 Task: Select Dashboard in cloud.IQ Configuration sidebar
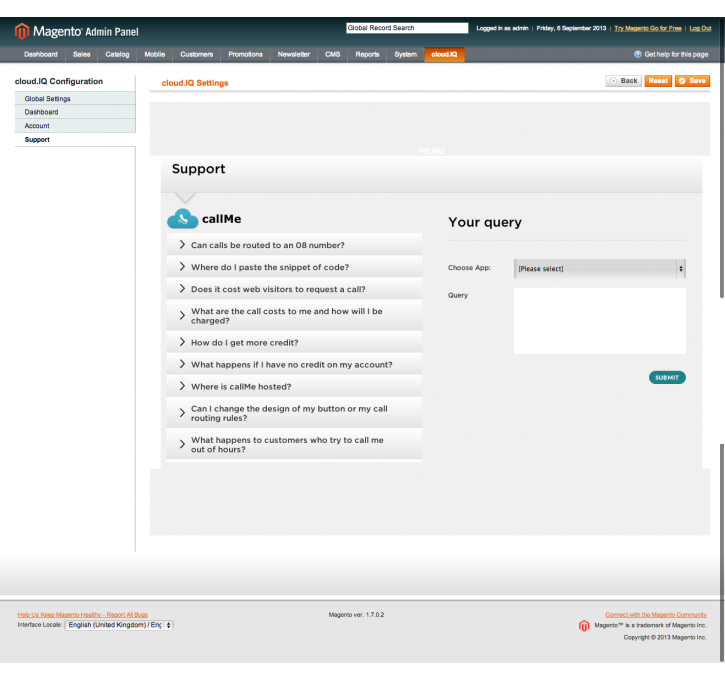(x=75, y=112)
